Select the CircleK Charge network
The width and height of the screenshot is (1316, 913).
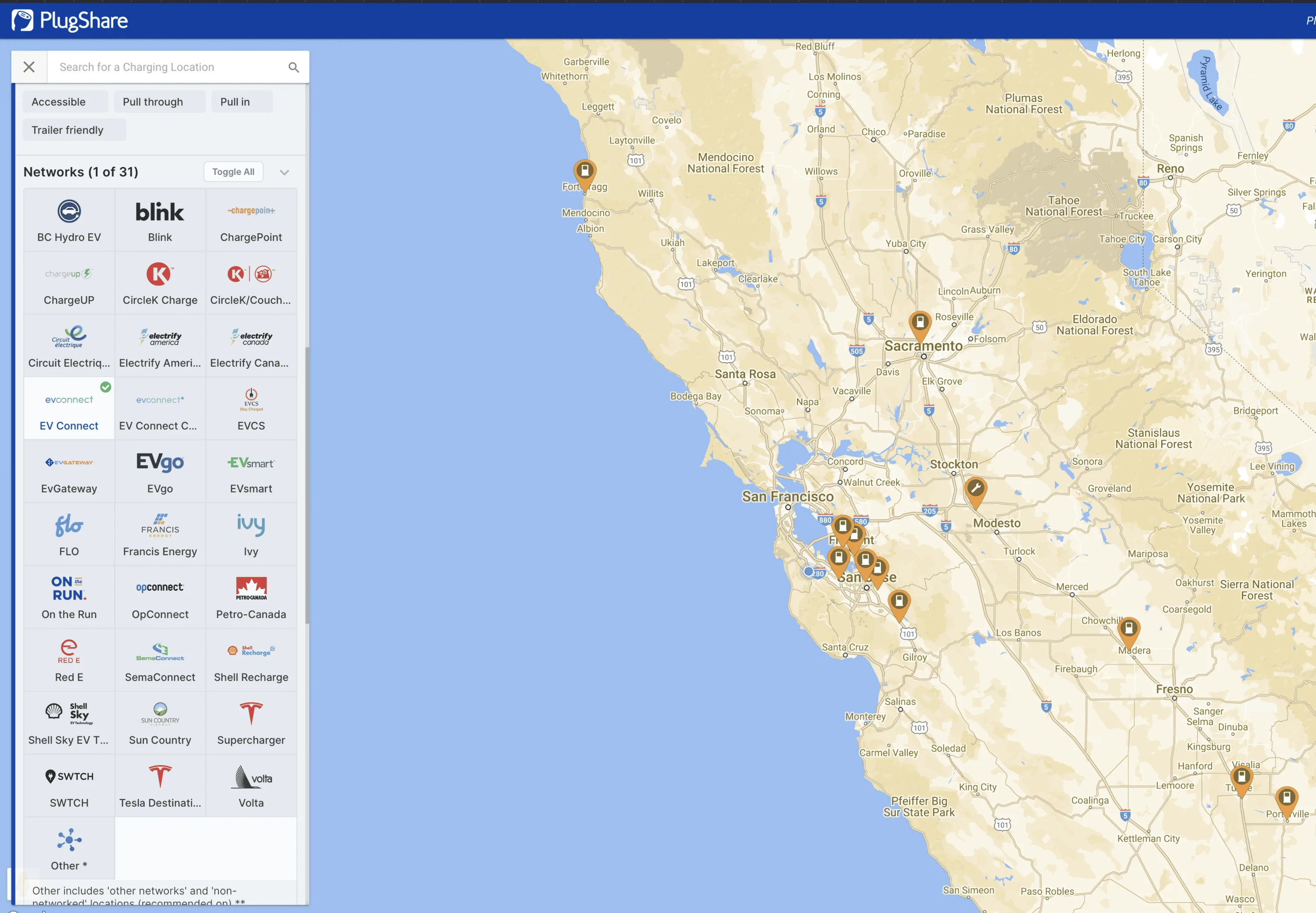160,283
